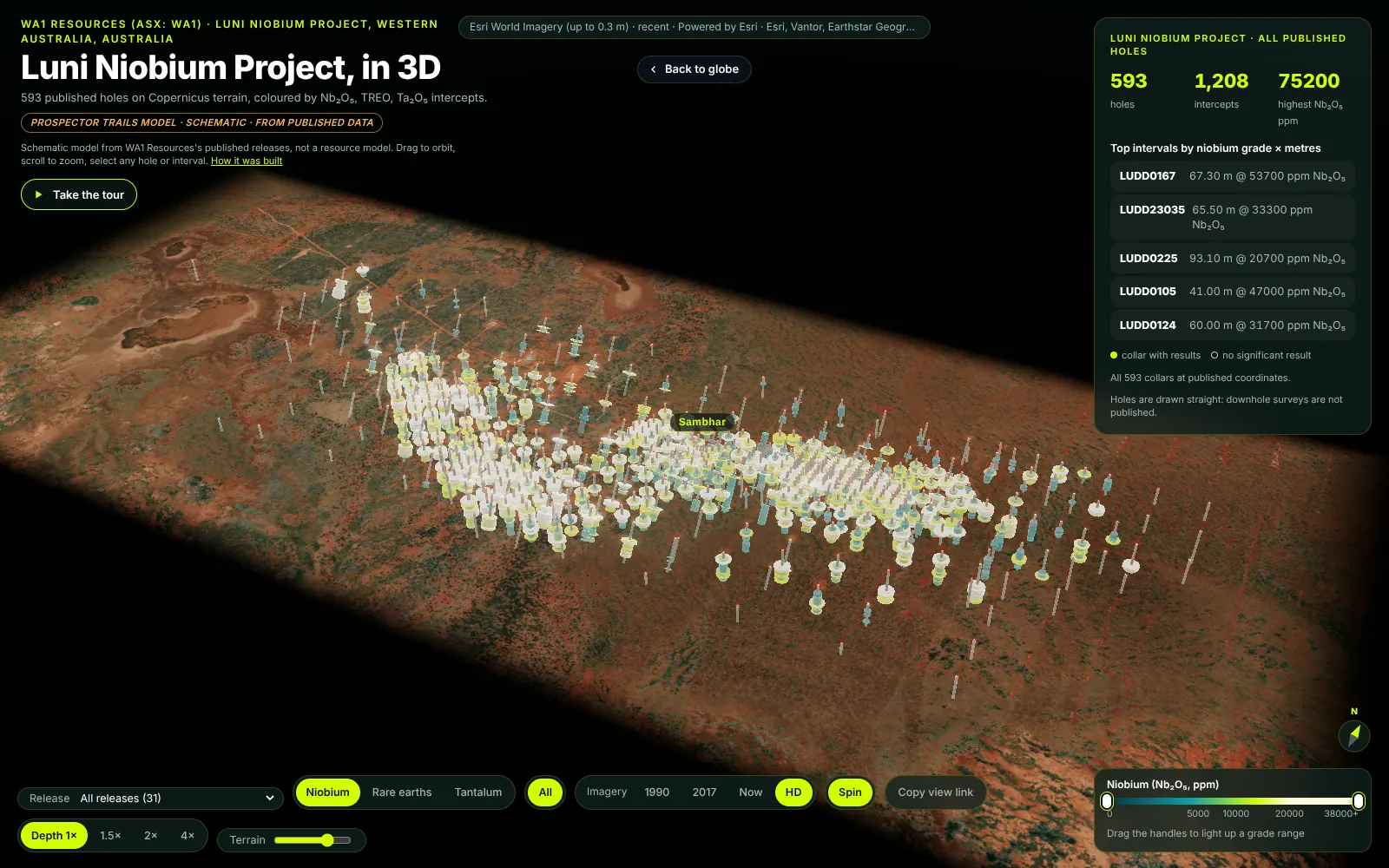Click the play triangle in Take the tour
This screenshot has height=868, width=1389.
tap(38, 194)
